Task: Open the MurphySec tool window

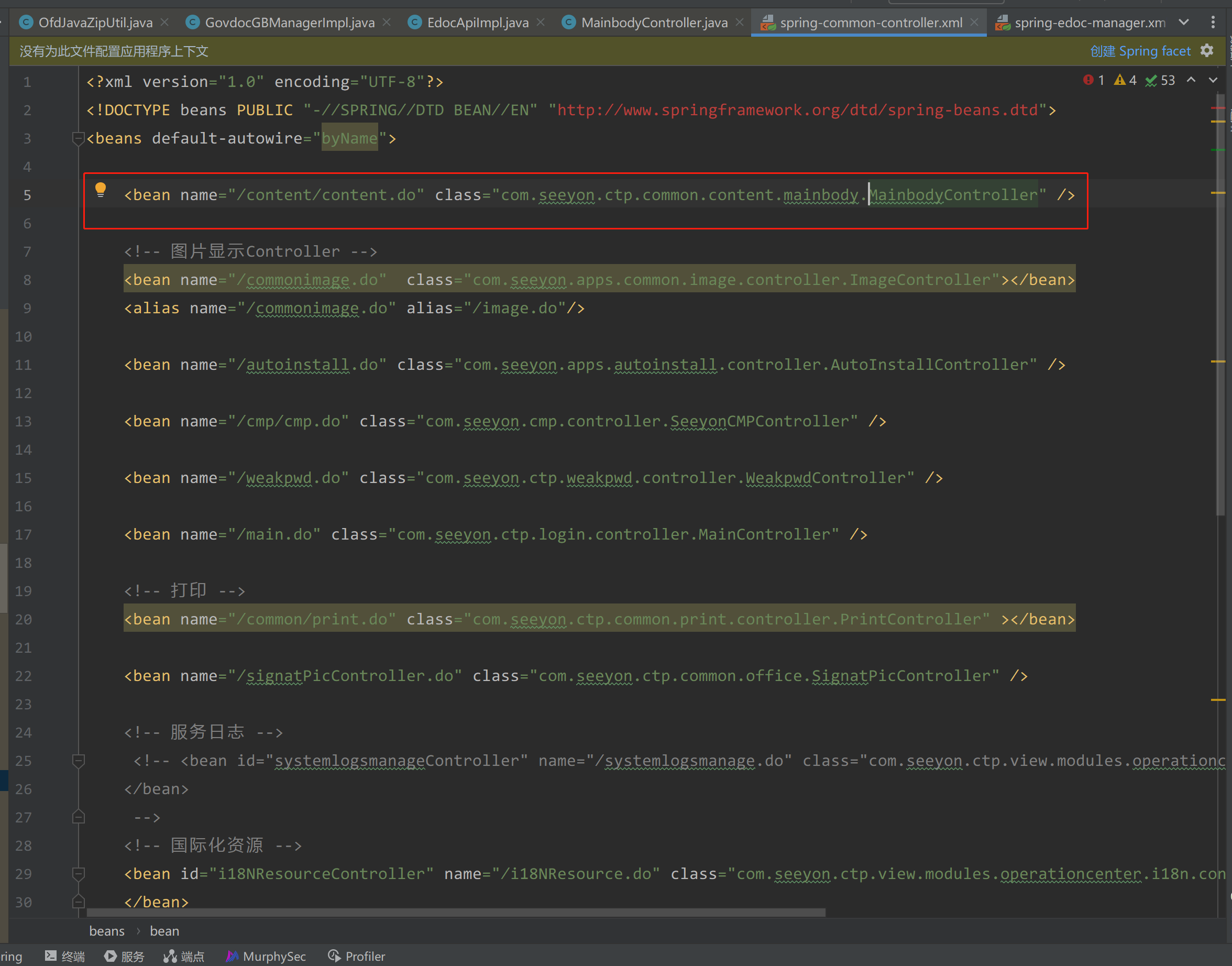Action: [x=266, y=956]
